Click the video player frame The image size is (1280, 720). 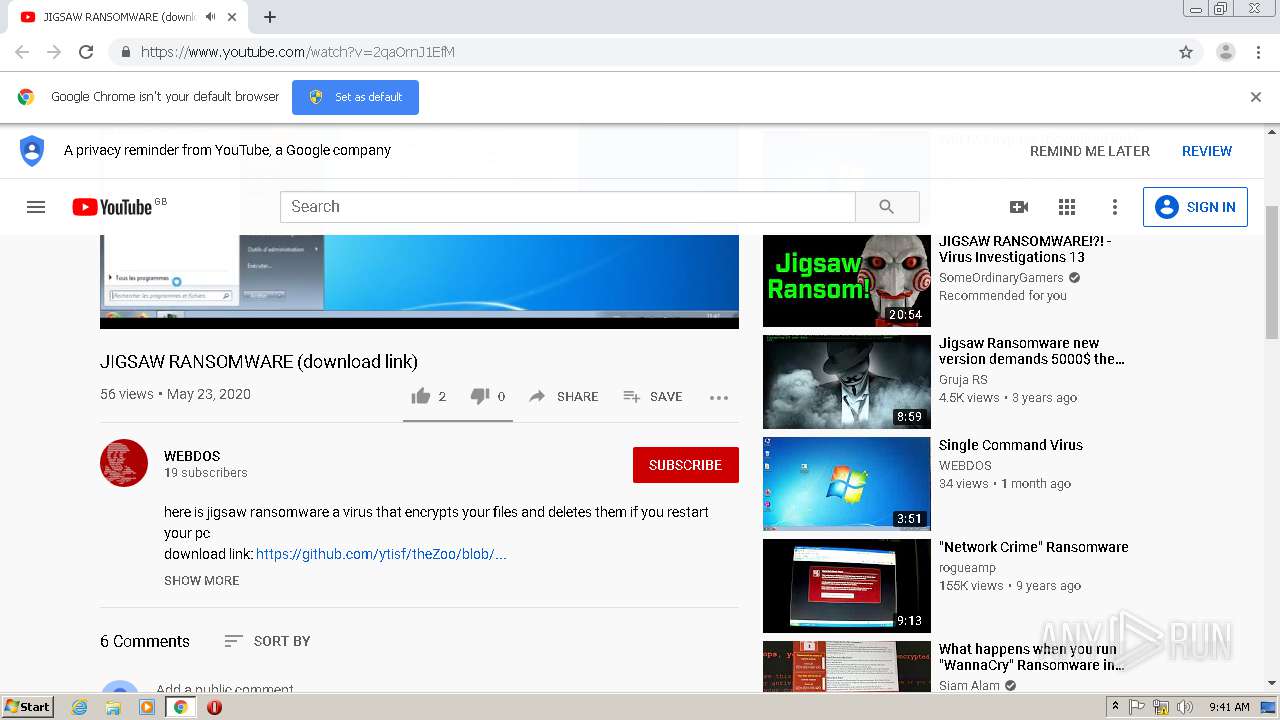[x=419, y=280]
